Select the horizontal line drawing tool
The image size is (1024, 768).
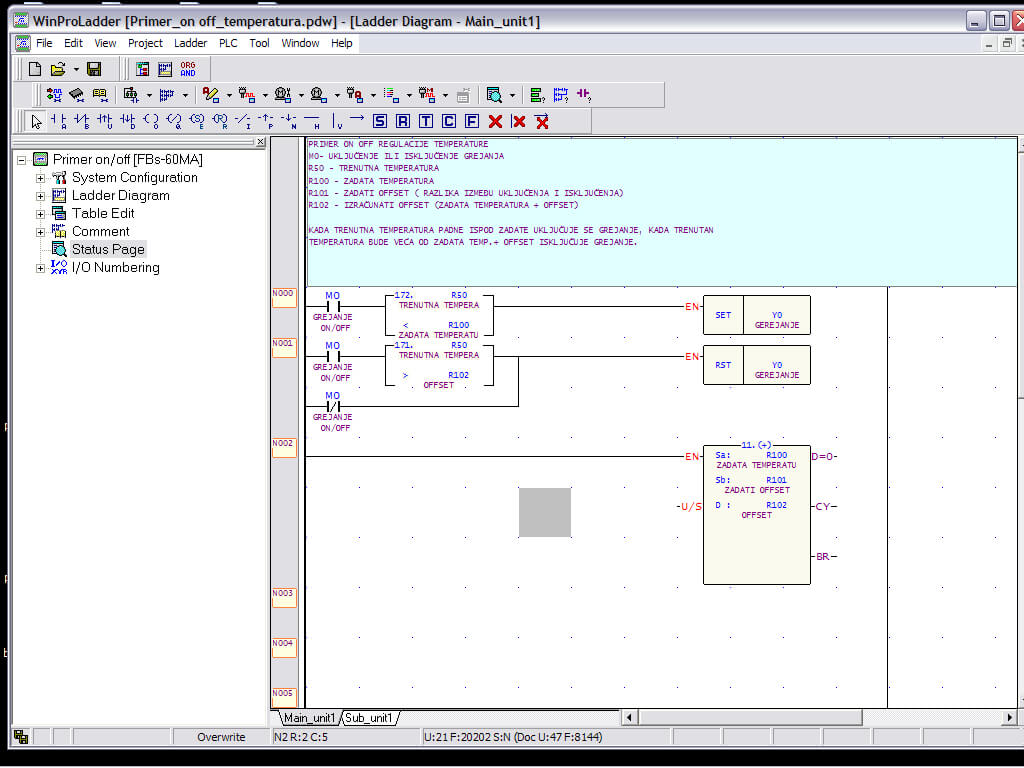(311, 121)
